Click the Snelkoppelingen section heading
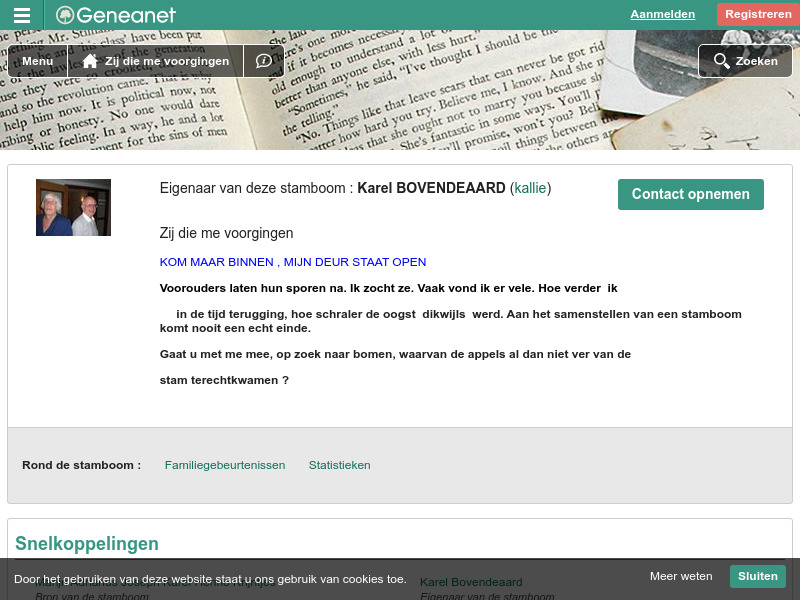Screen dimensions: 800x600 86,544
